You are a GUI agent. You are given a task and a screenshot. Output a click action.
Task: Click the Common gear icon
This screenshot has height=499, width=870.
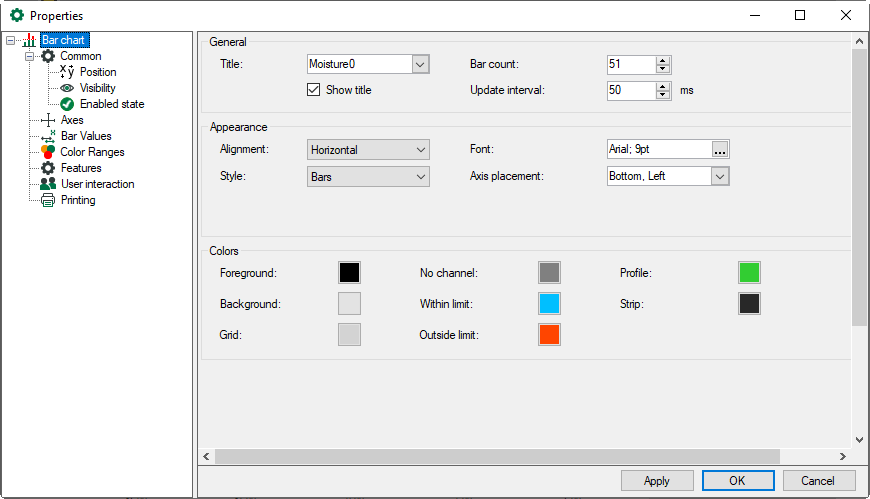point(48,56)
